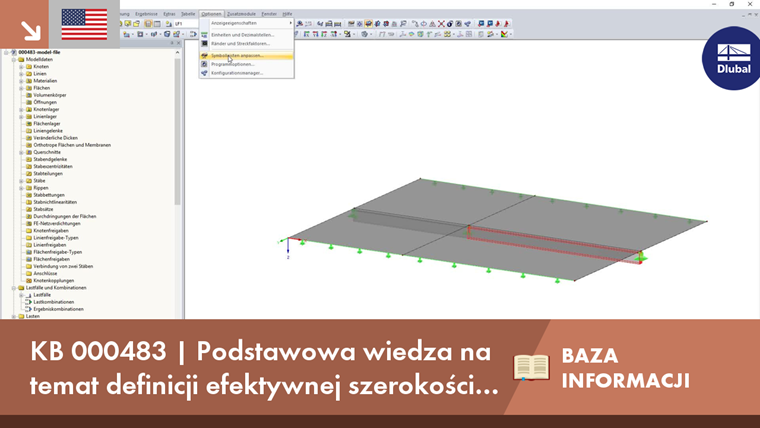This screenshot has width=760, height=428.
Task: Select Einheiten und Dezimalstellen entry
Action: coord(246,35)
